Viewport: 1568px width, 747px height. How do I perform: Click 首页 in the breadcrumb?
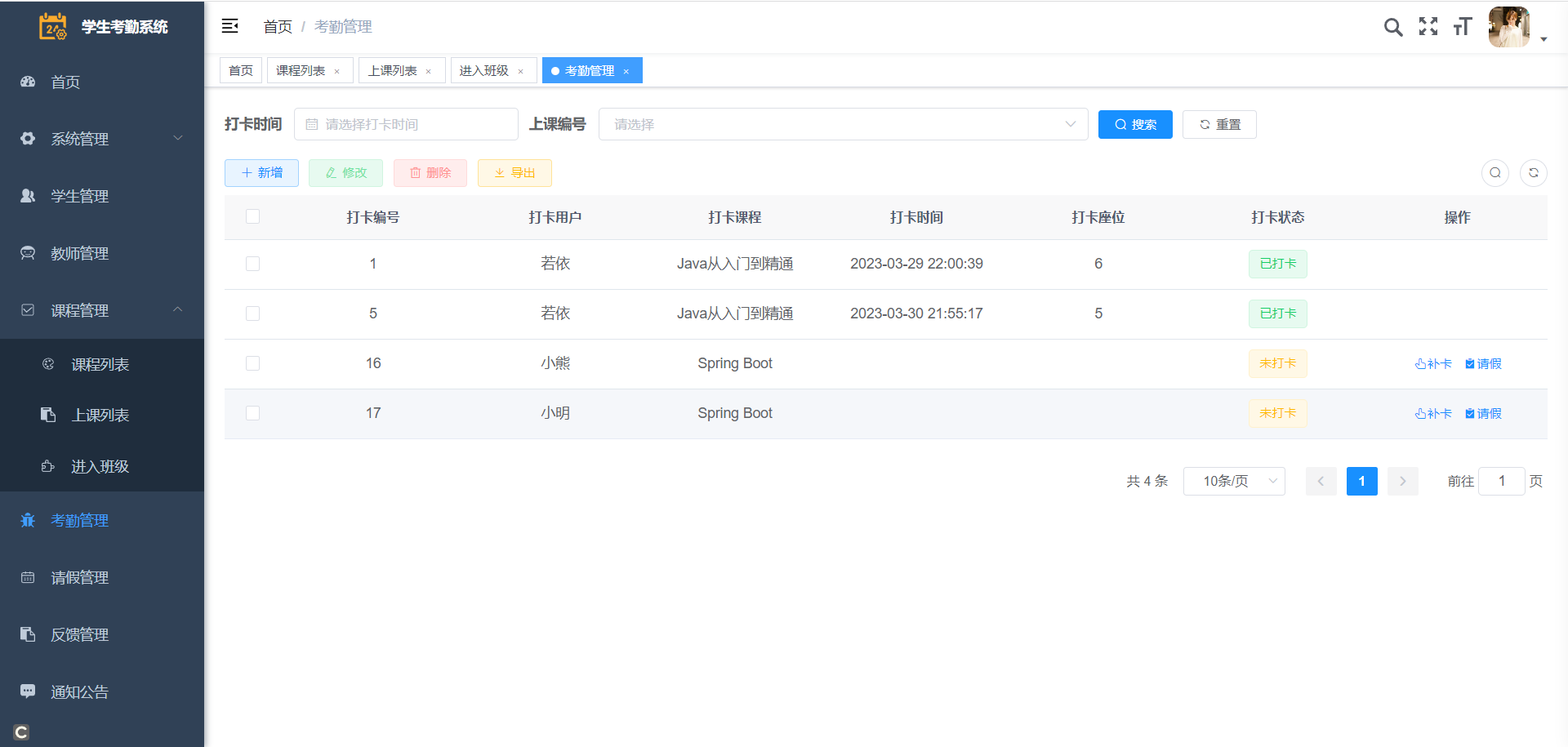click(278, 27)
